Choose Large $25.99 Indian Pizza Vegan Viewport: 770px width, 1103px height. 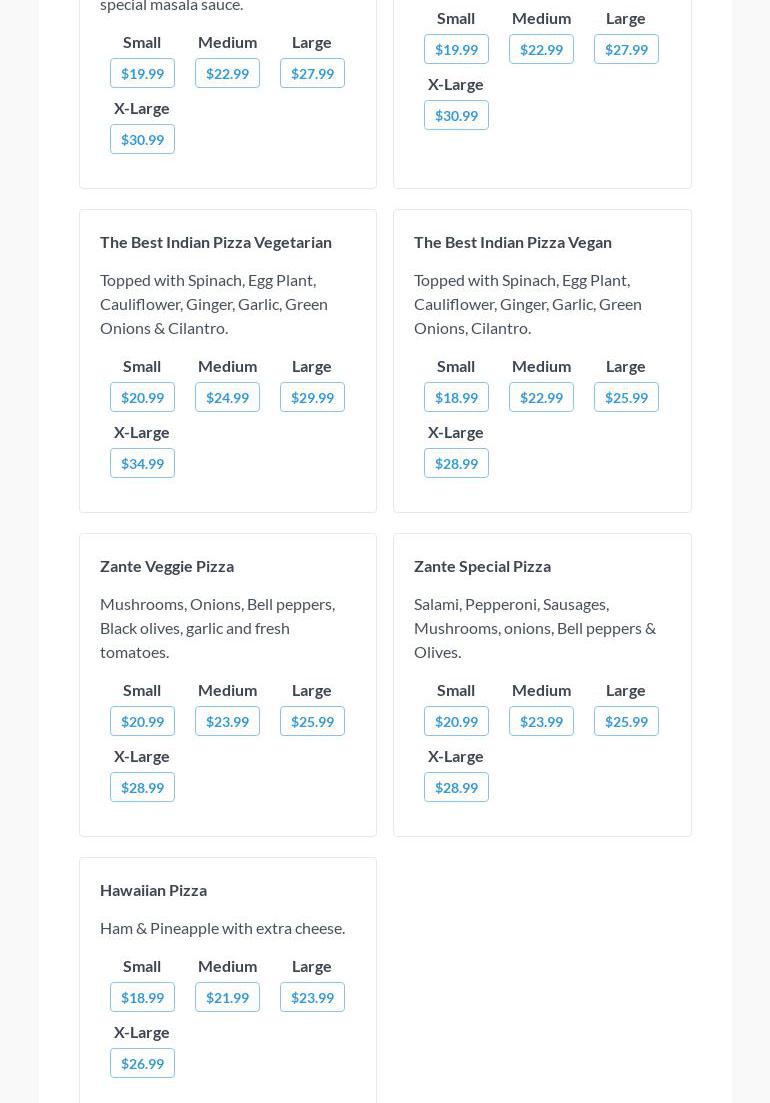(x=626, y=397)
